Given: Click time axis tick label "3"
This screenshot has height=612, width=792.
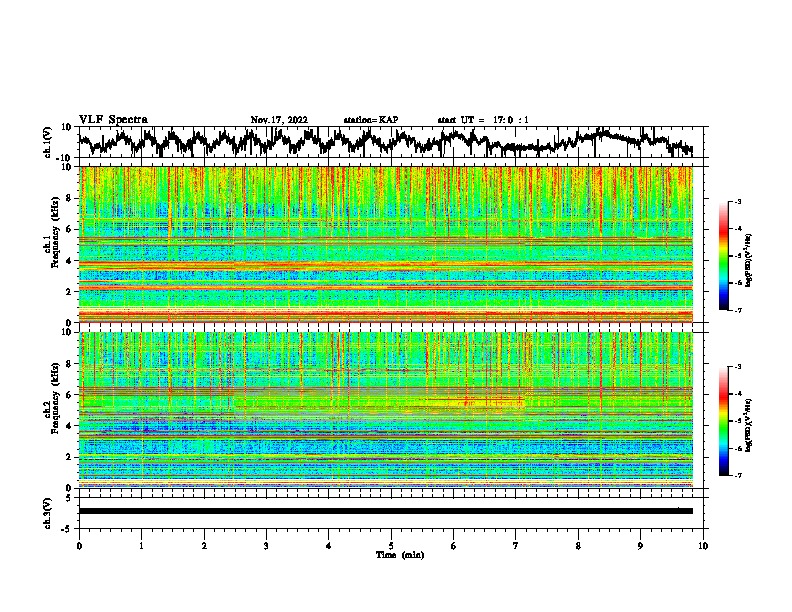Looking at the screenshot, I should pos(266,546).
